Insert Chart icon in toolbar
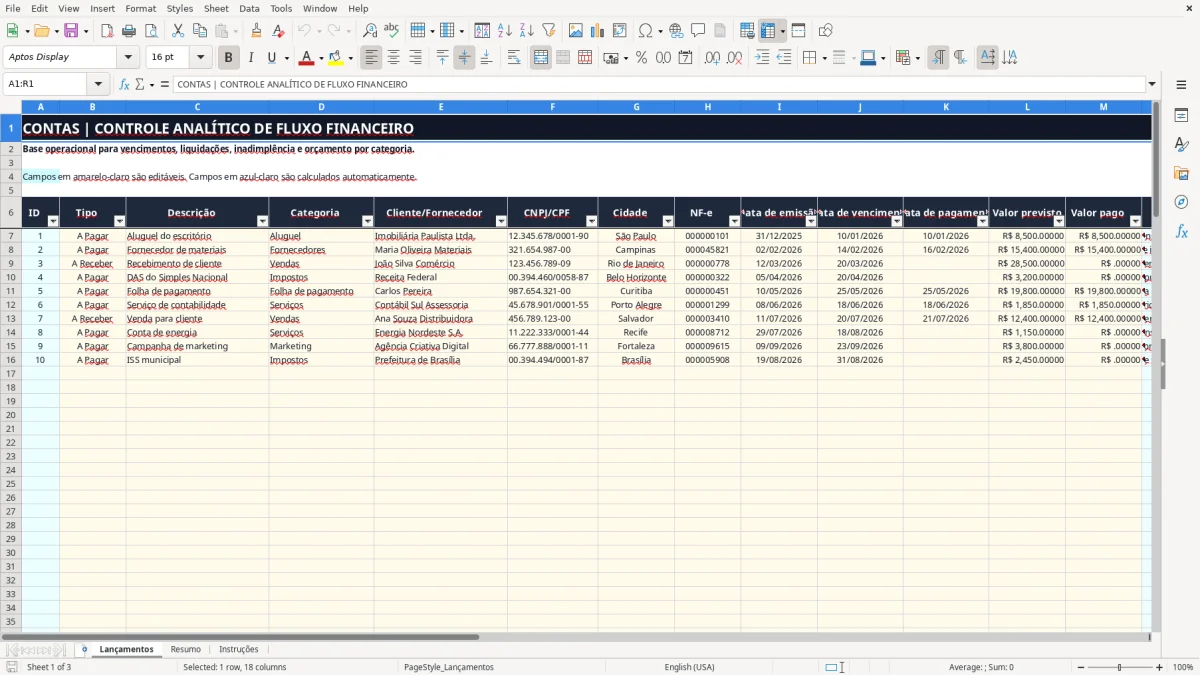The width and height of the screenshot is (1200, 675). (x=598, y=31)
